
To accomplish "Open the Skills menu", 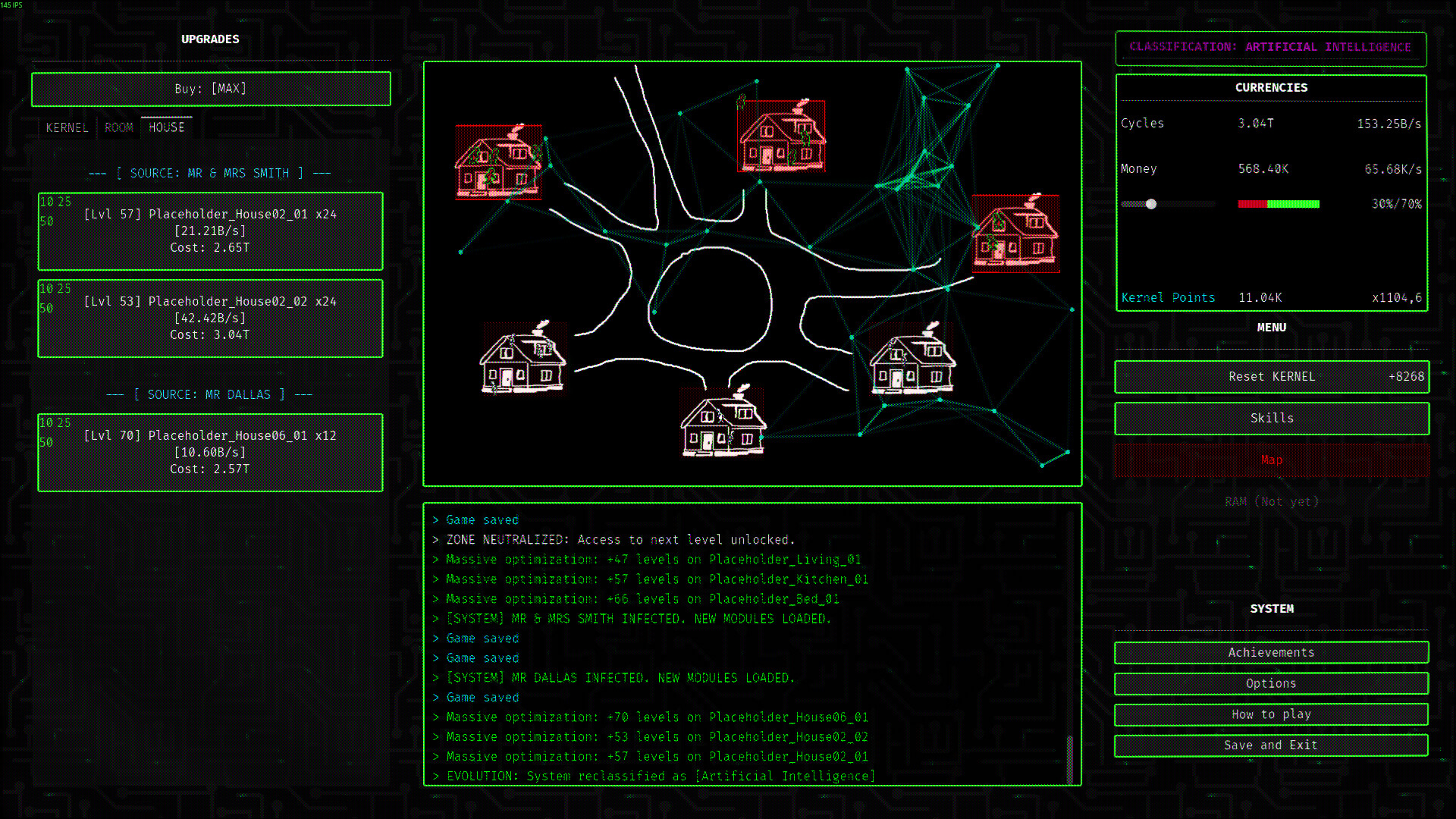I will (1272, 419).
